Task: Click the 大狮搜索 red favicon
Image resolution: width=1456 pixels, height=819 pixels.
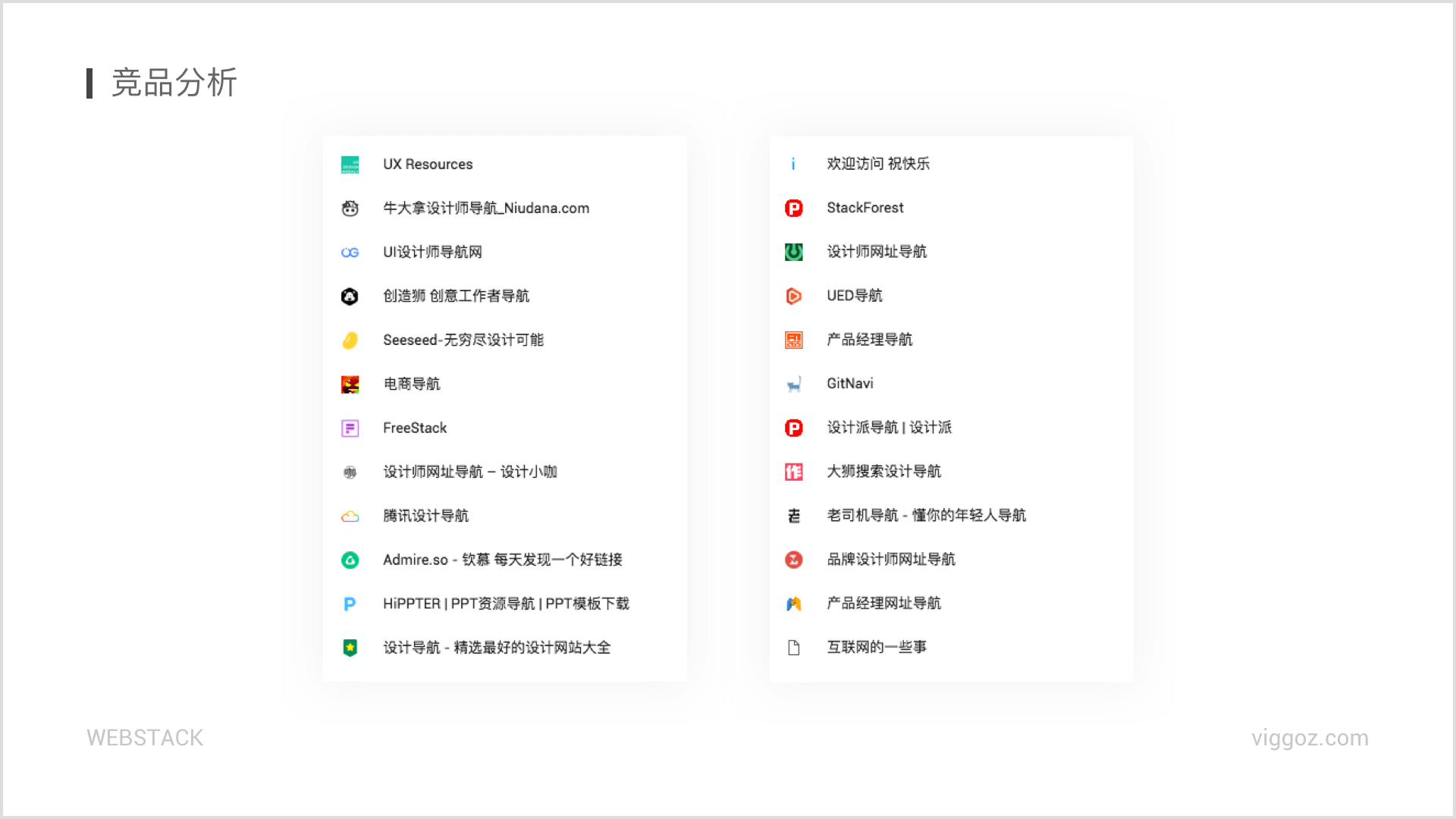Action: (x=793, y=472)
